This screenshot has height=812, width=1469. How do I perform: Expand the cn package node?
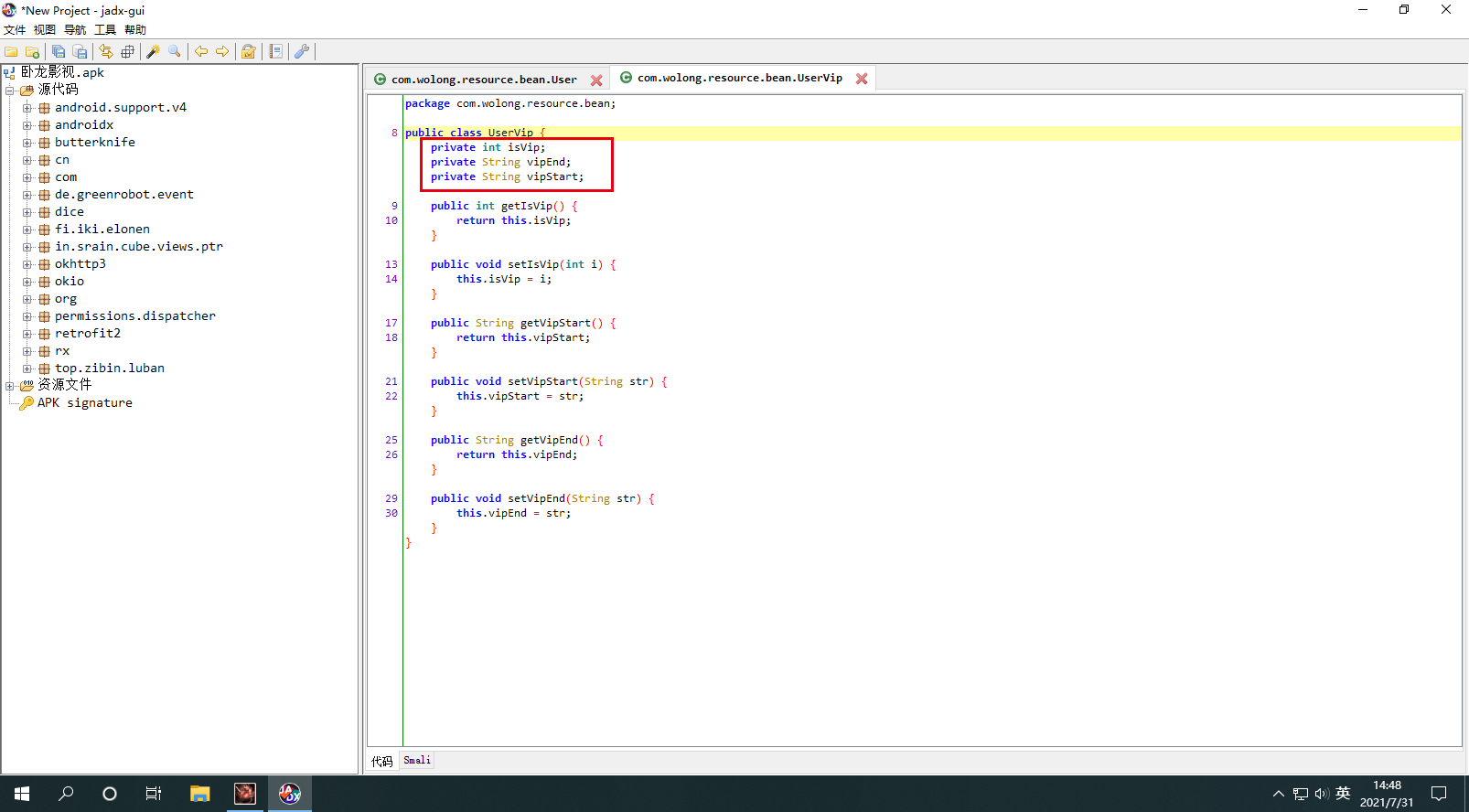pyautogui.click(x=27, y=160)
